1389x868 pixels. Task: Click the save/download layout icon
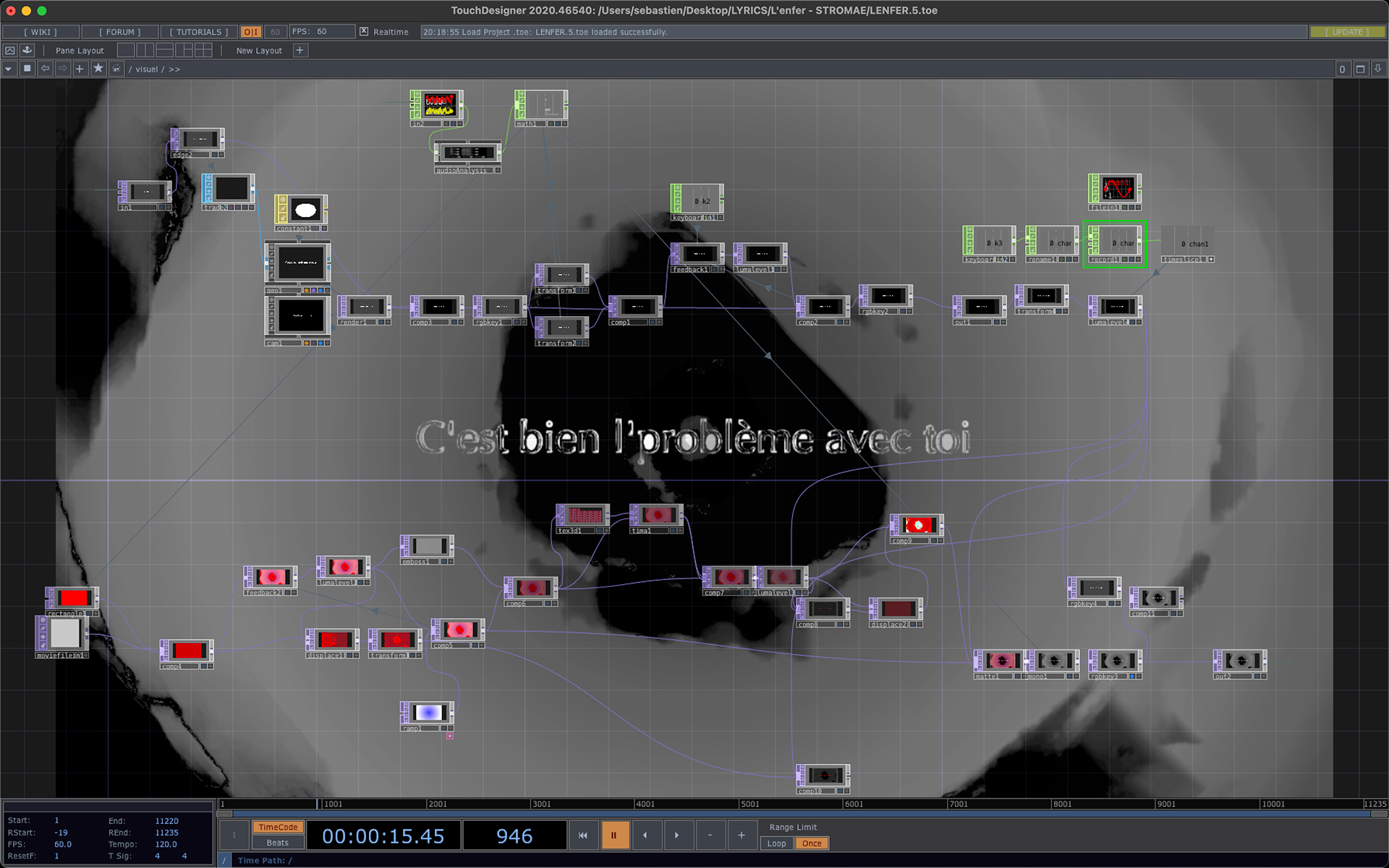coord(27,50)
